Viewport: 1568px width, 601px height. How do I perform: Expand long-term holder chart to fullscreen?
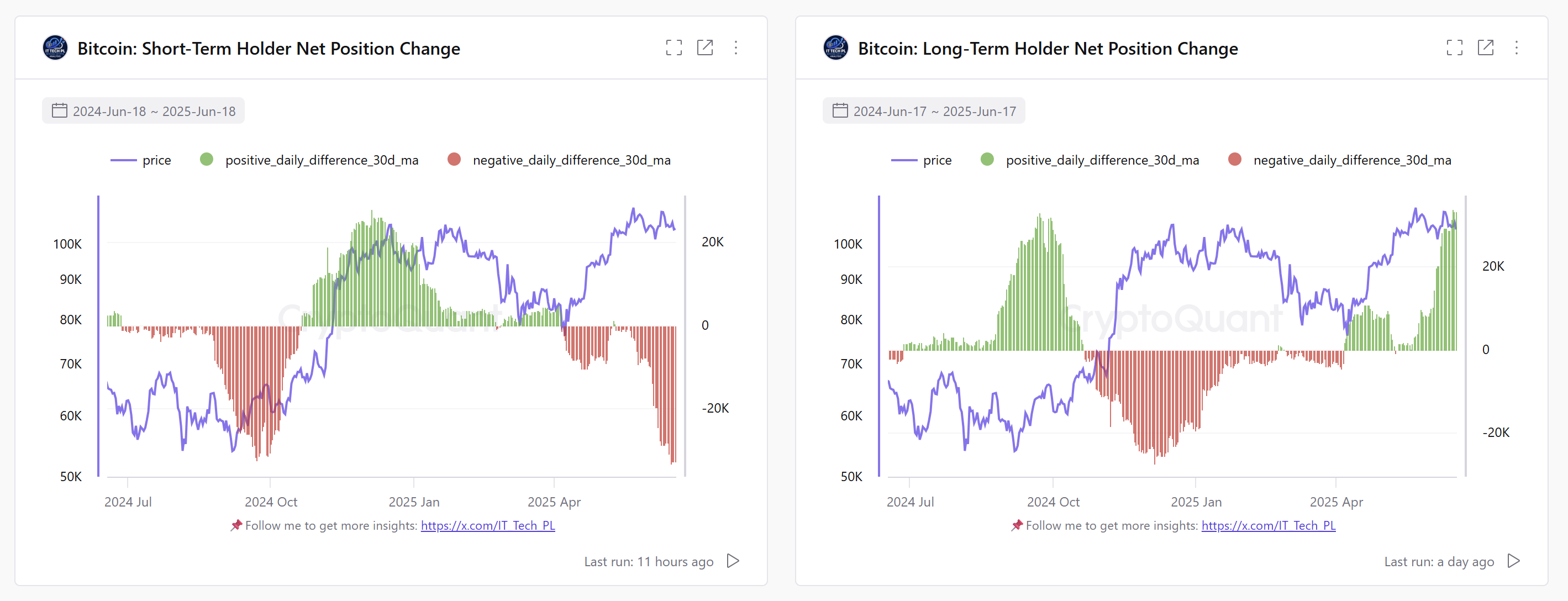pyautogui.click(x=1455, y=48)
